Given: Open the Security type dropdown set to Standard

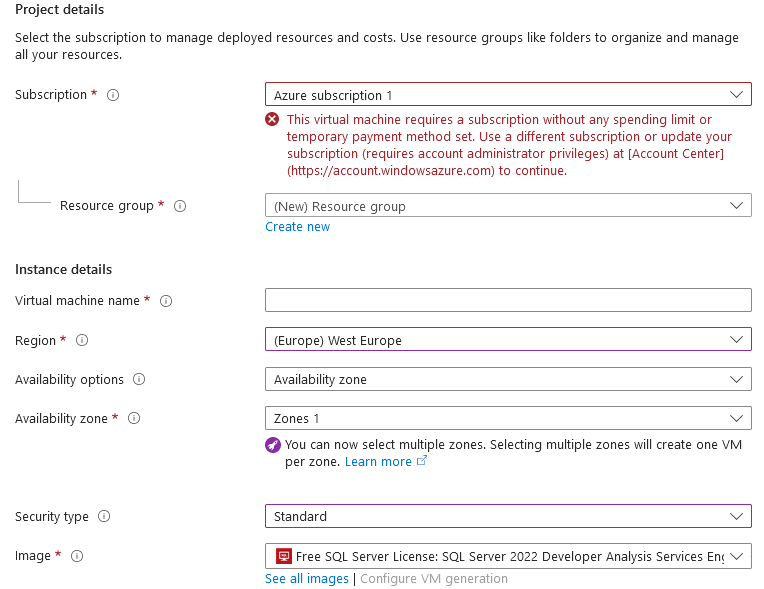Looking at the screenshot, I should click(x=508, y=516).
